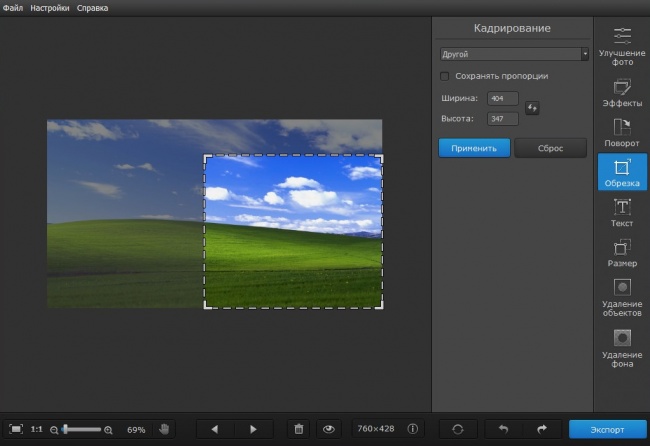Go to next image arrow
The height and width of the screenshot is (446, 650).
pos(253,429)
